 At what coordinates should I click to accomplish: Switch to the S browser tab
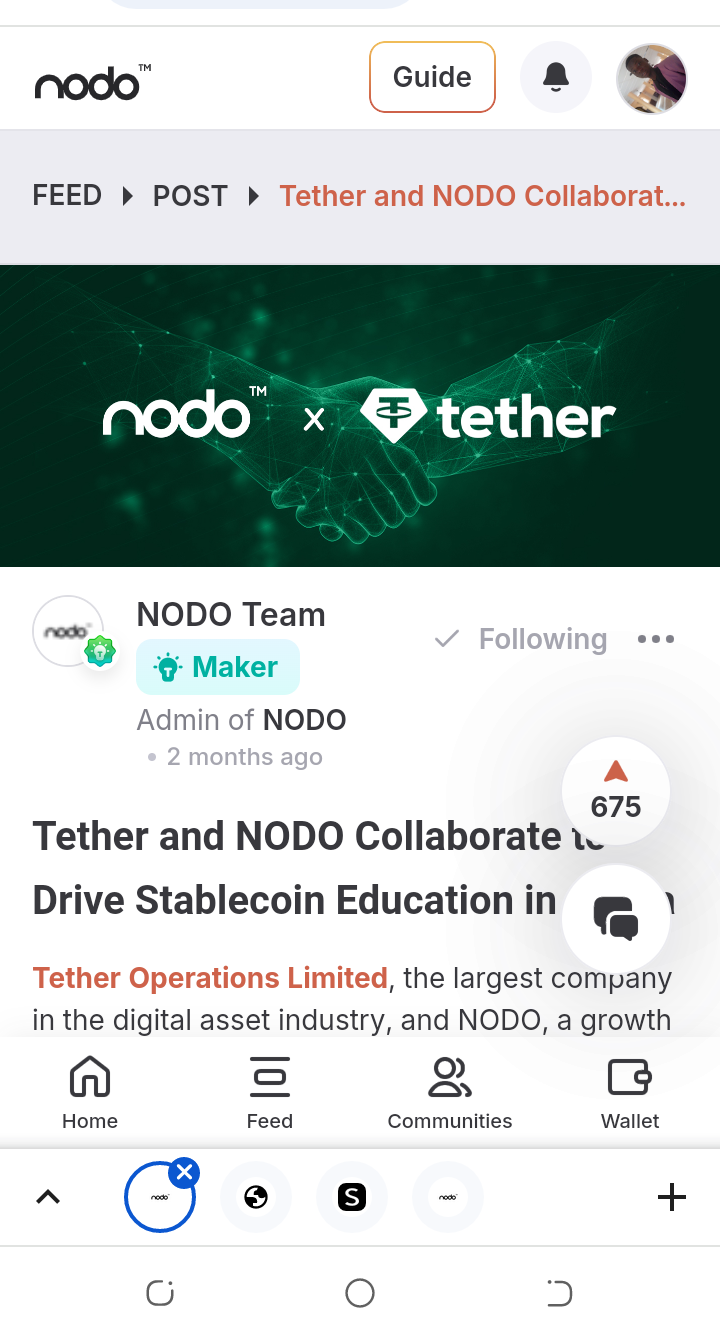click(x=352, y=1196)
